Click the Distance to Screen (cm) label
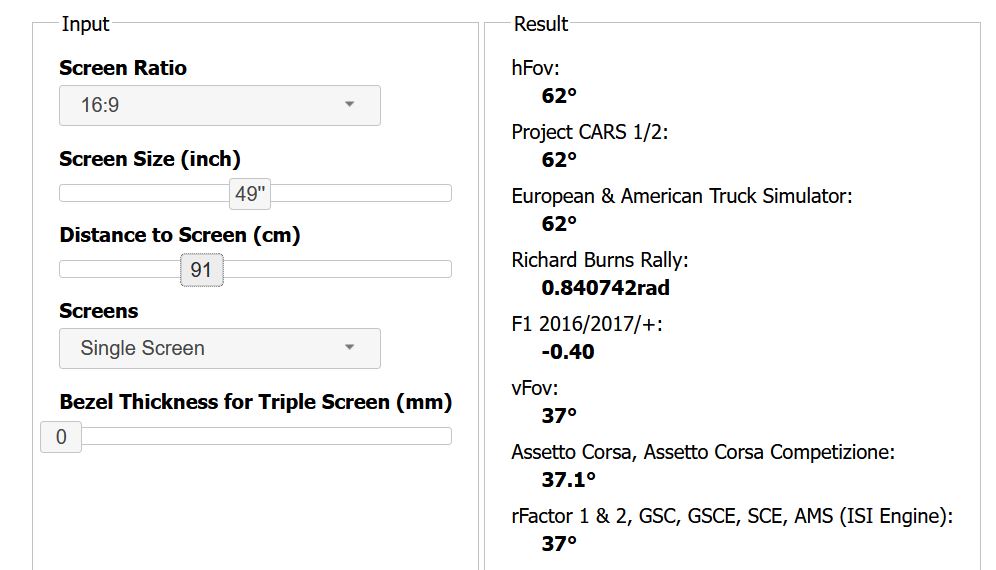 tap(180, 235)
